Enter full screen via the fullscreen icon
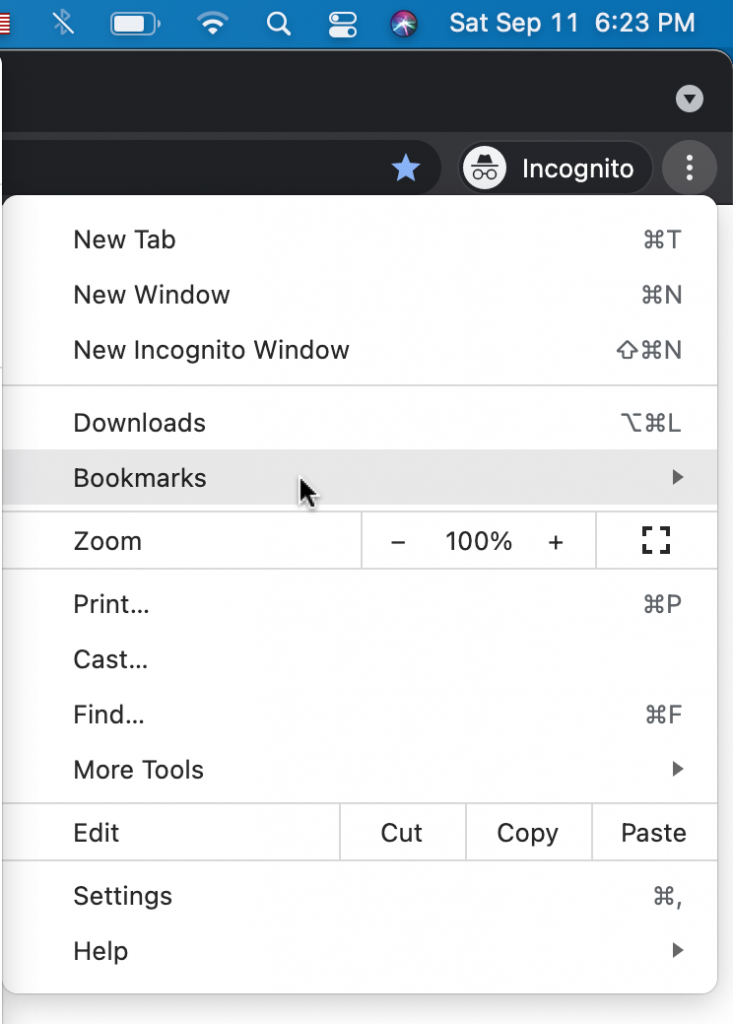The width and height of the screenshot is (733, 1024). click(656, 540)
